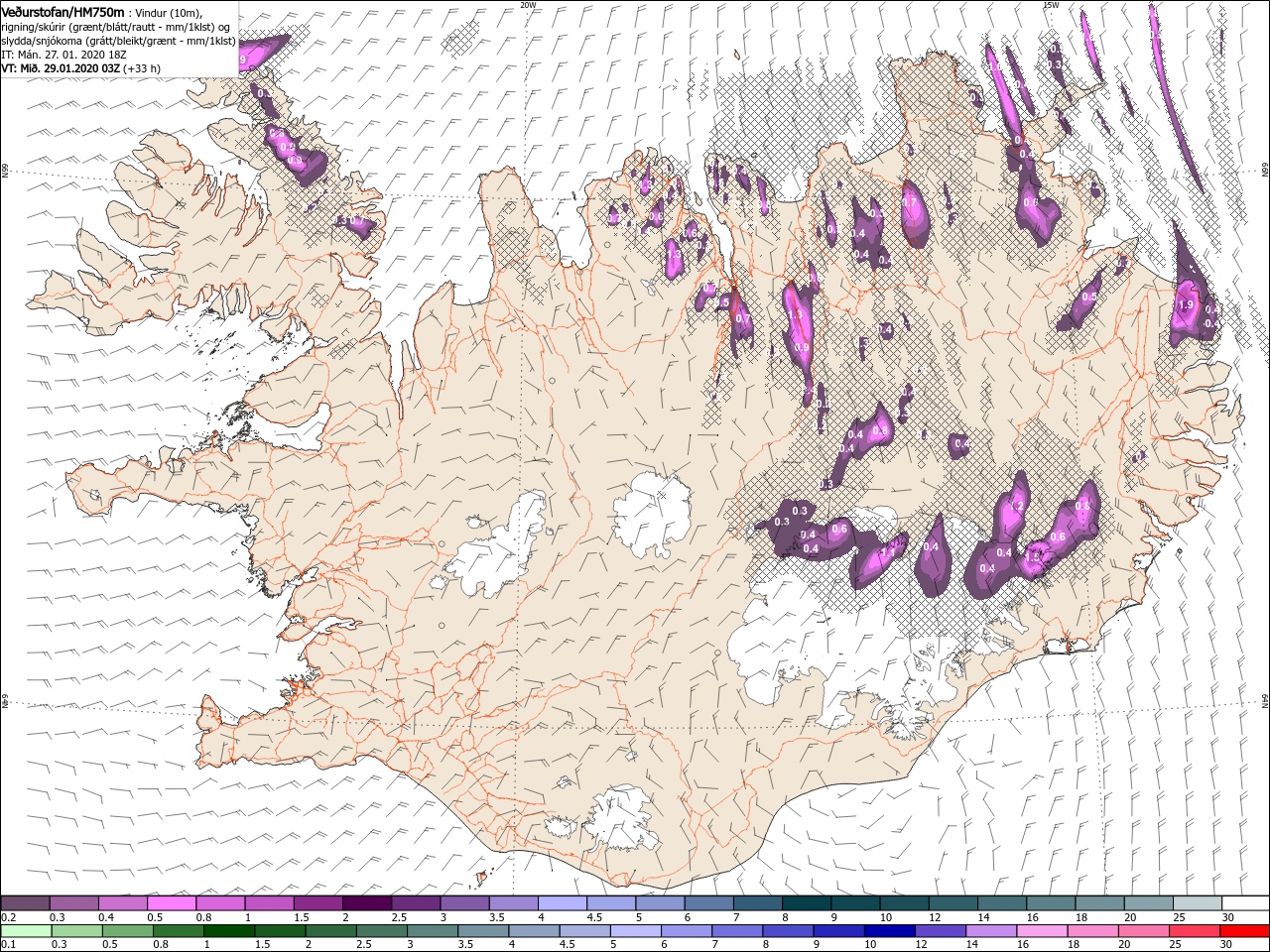This screenshot has width=1270, height=952.
Task: Choose the deep blue 10 swatch in lower scale
Action: click(x=888, y=931)
